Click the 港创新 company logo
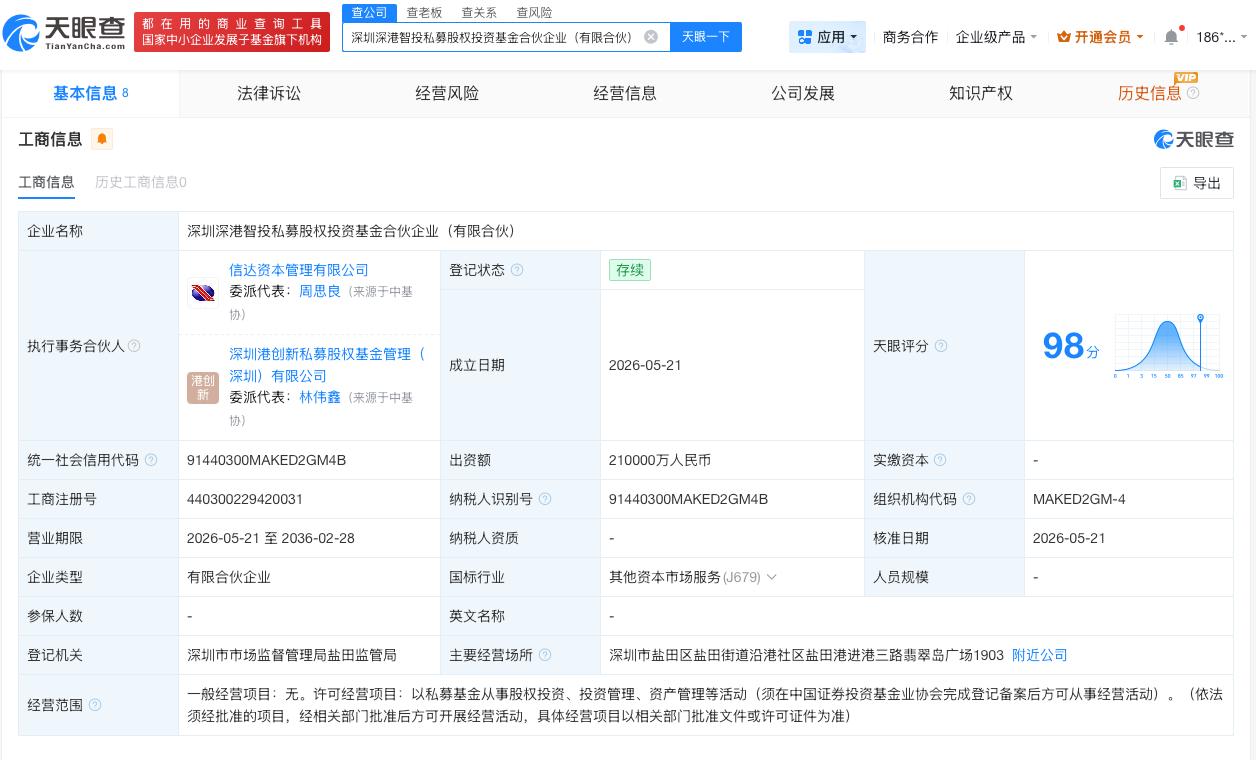 [203, 388]
